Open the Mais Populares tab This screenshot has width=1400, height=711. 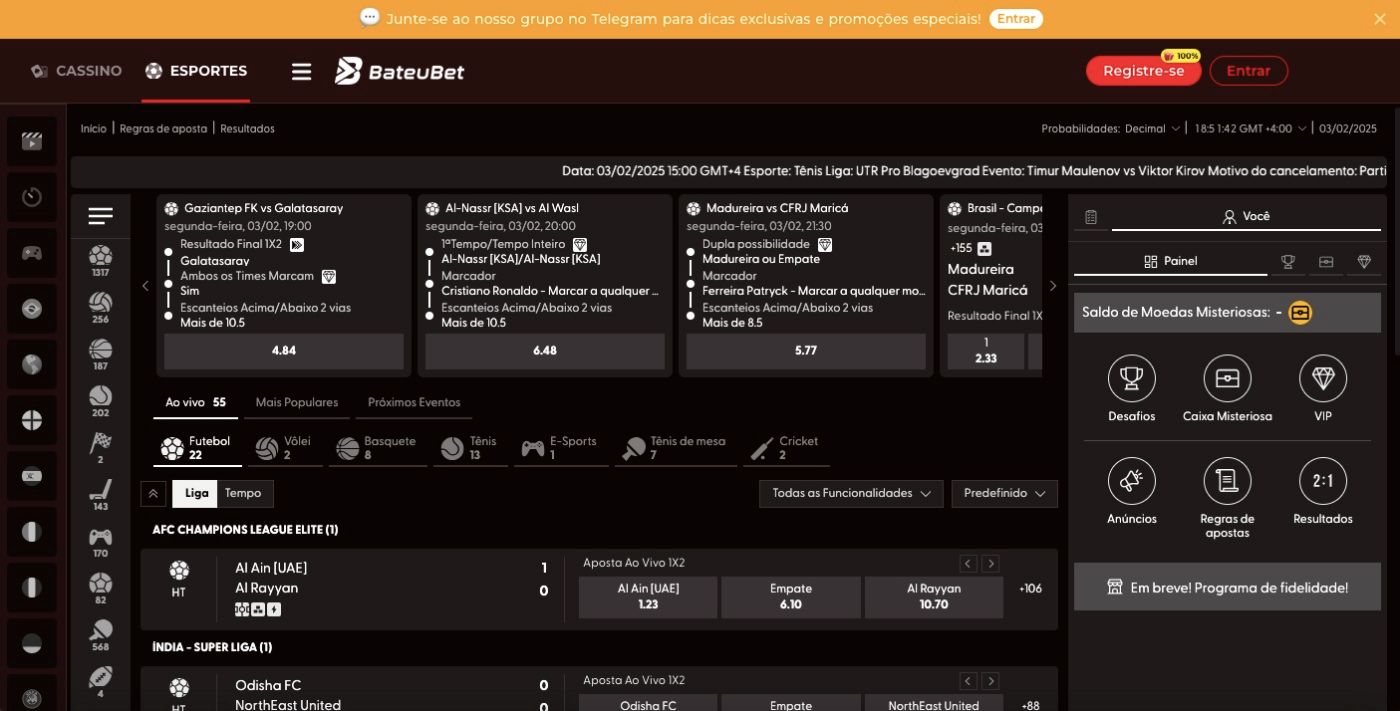pos(297,402)
